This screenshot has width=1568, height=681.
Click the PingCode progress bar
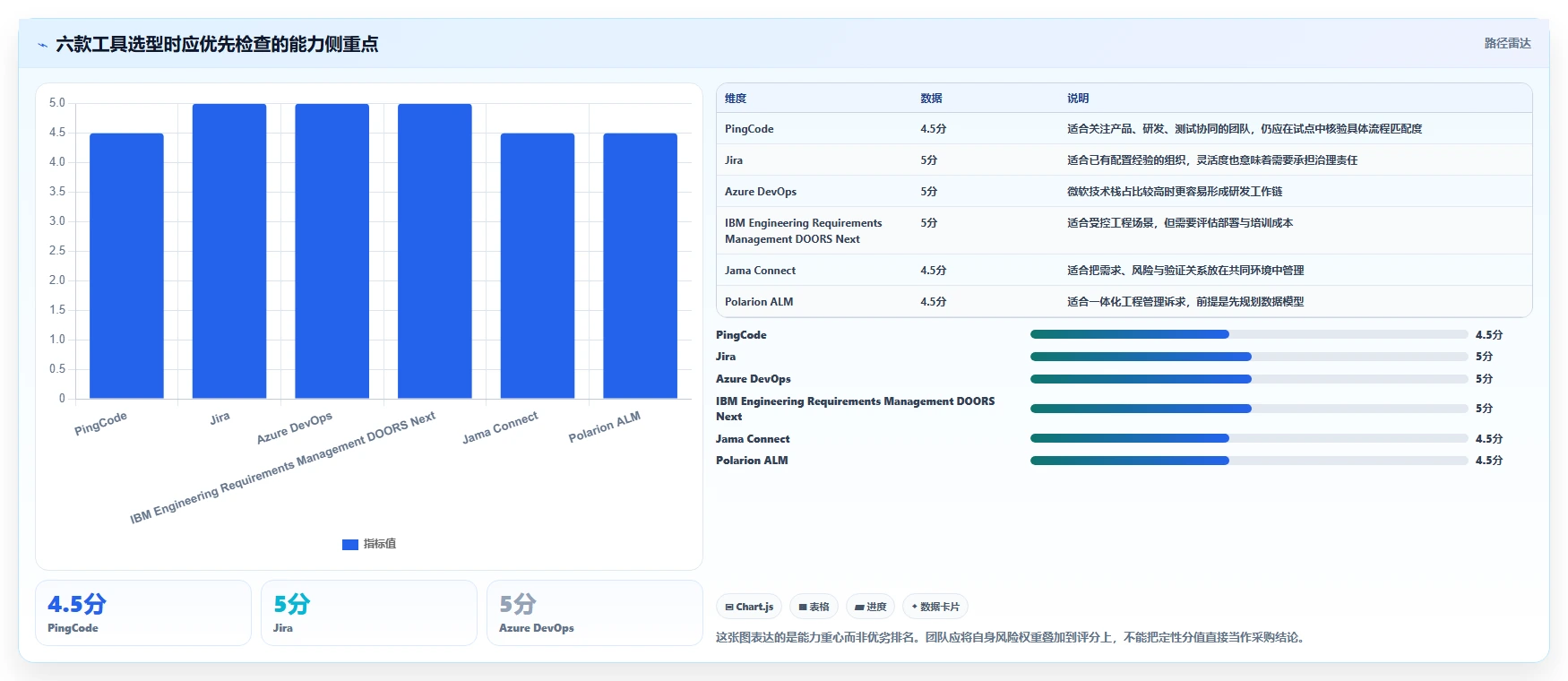point(1249,334)
